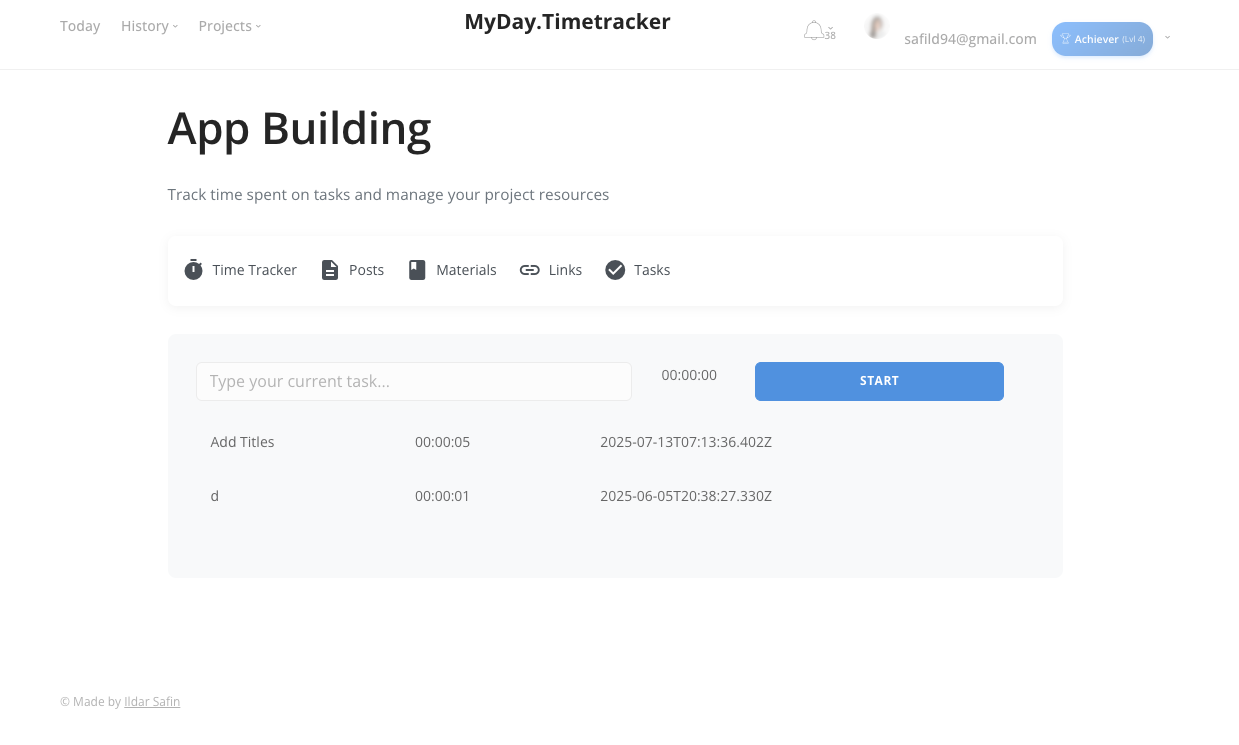Open the Ildar Safin footer link
Viewport: 1239px width, 745px height.
tap(152, 701)
